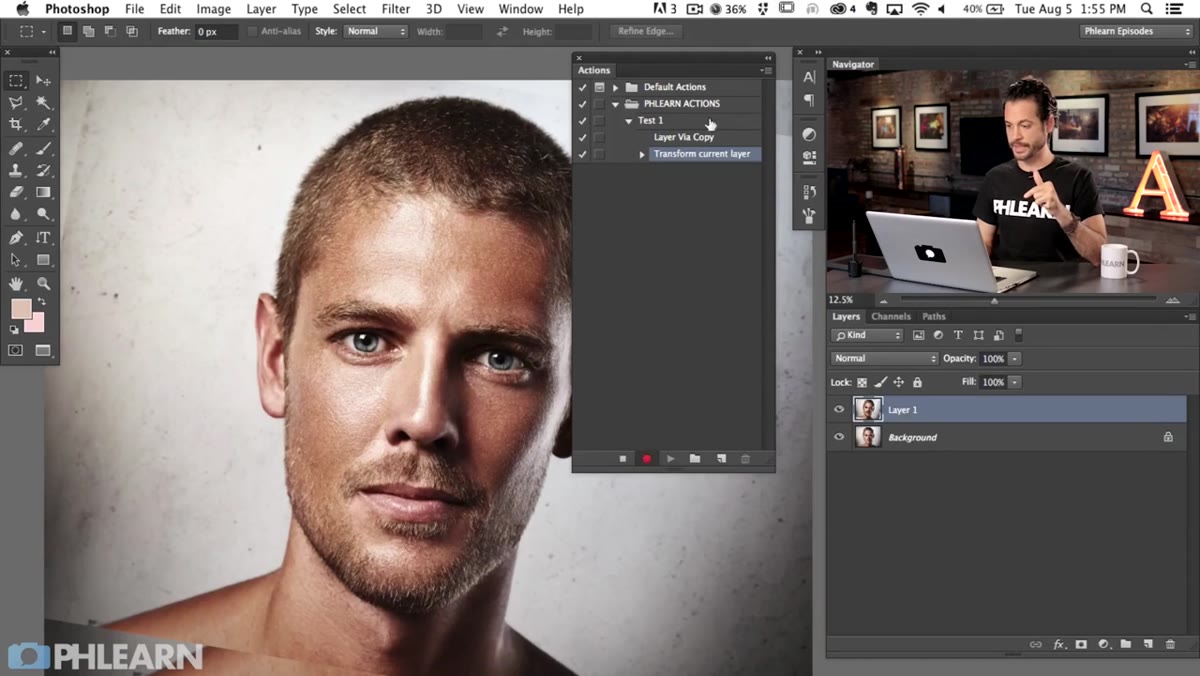Click the Refine Edge button
1200x676 pixels.
(646, 31)
